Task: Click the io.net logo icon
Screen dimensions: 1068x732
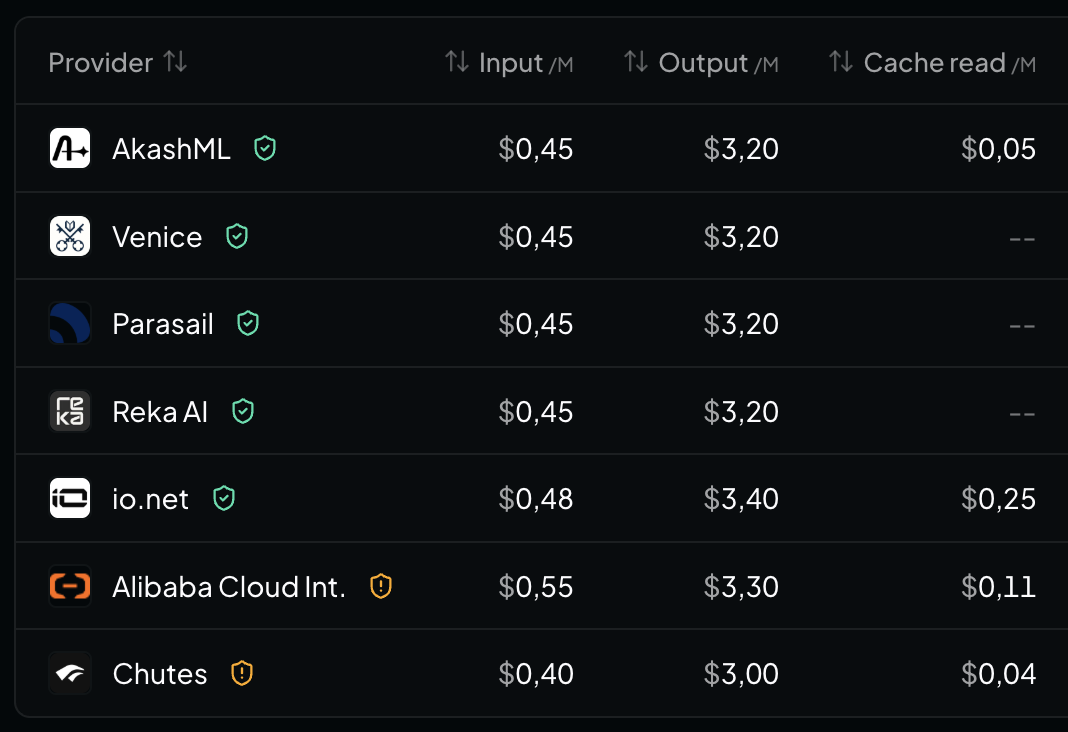Action: 70,498
